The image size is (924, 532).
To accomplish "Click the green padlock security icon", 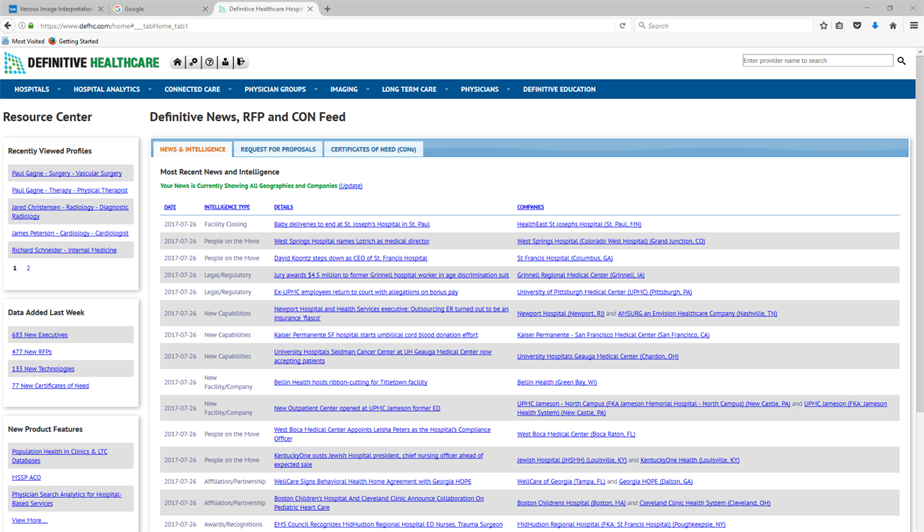I will pos(31,26).
